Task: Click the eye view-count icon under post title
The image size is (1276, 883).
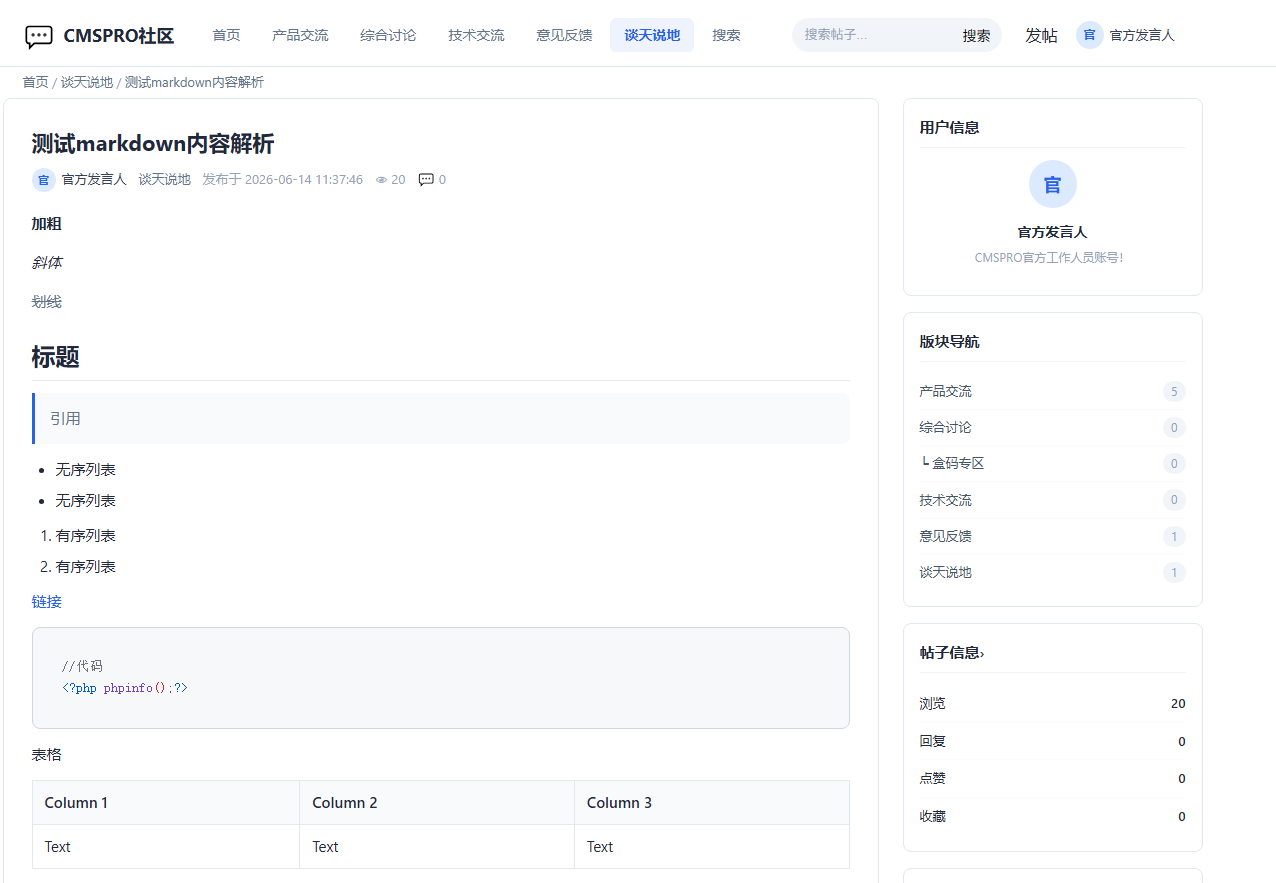Action: coord(381,180)
